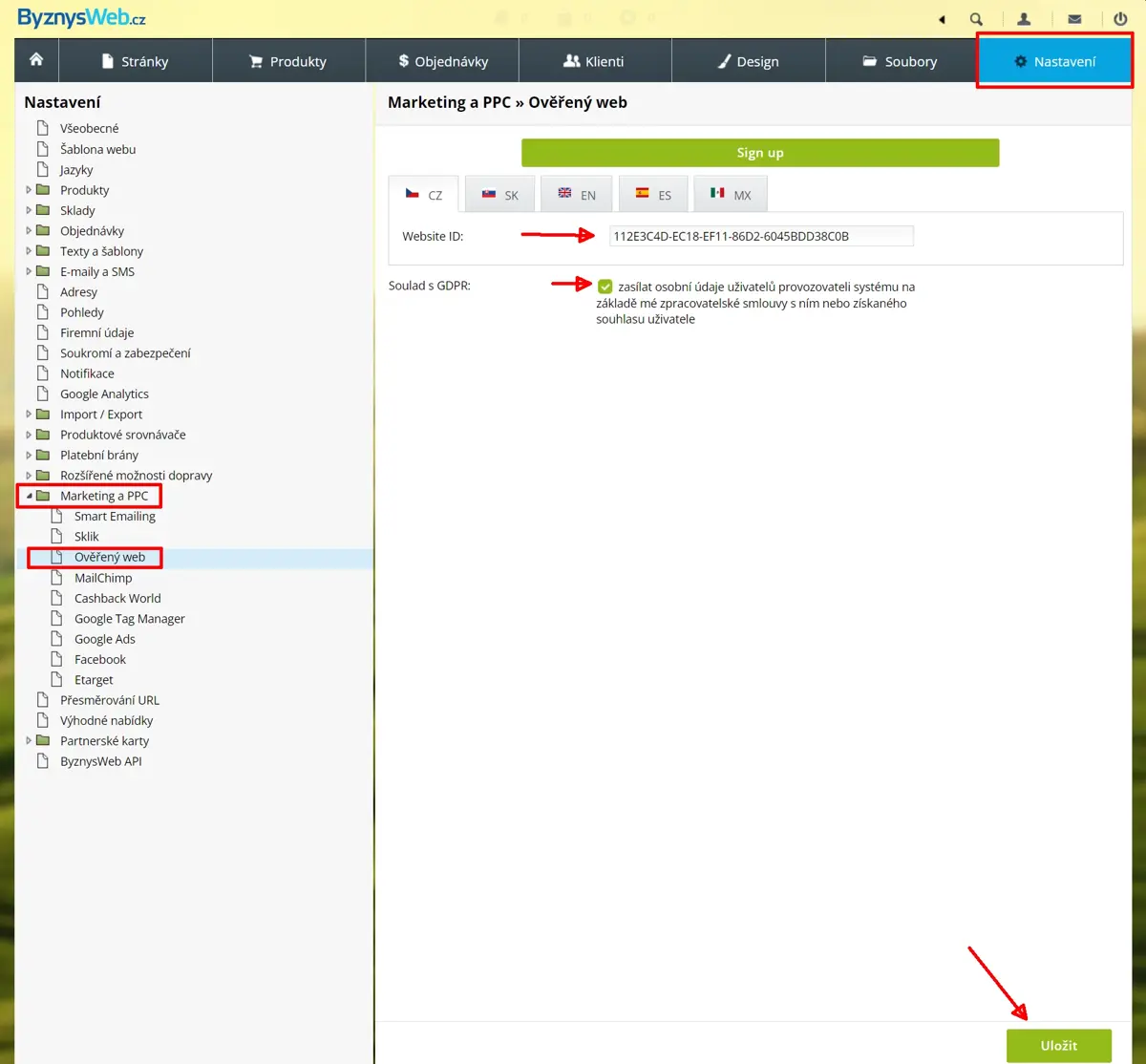Click the Website ID input field
Viewport: 1146px width, 1064px height.
pyautogui.click(x=761, y=236)
